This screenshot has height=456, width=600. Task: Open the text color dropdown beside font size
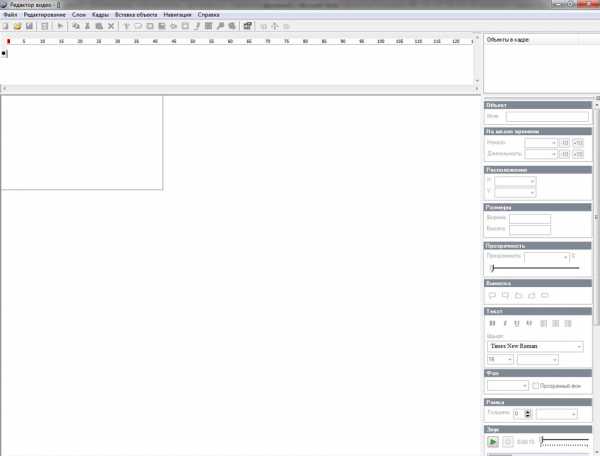click(538, 360)
